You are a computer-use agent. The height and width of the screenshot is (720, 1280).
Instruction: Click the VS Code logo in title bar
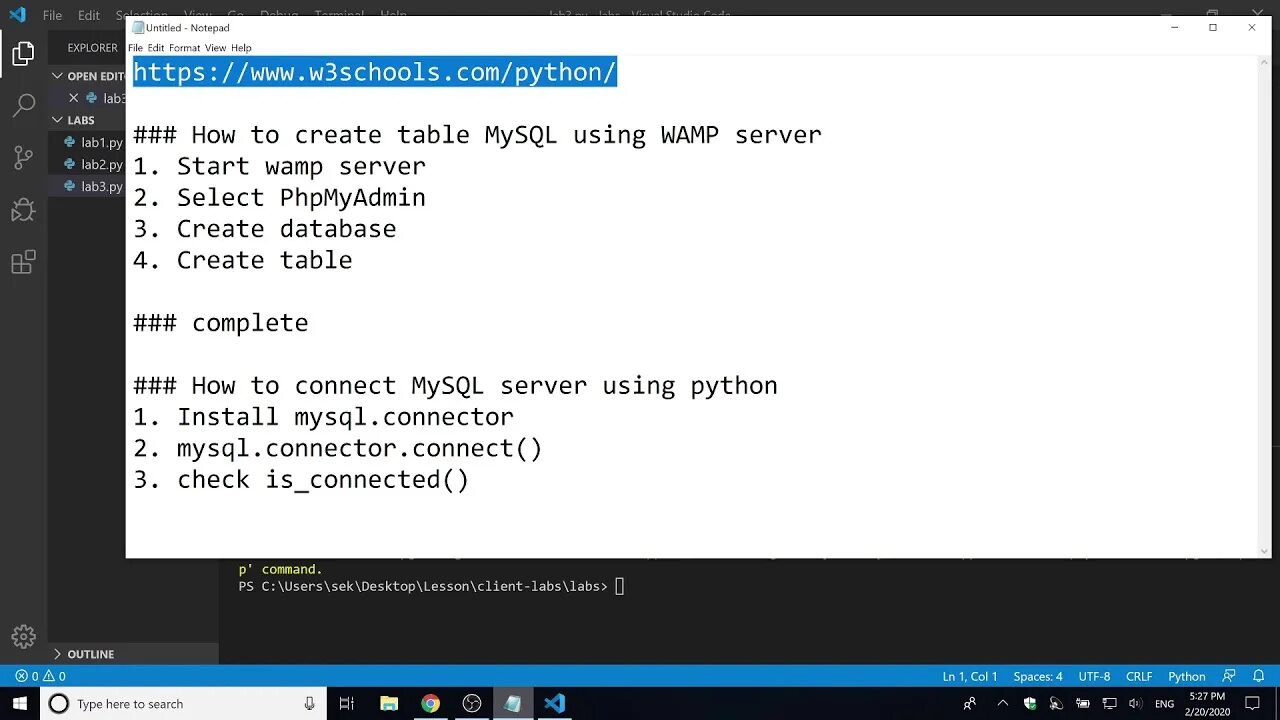click(17, 15)
